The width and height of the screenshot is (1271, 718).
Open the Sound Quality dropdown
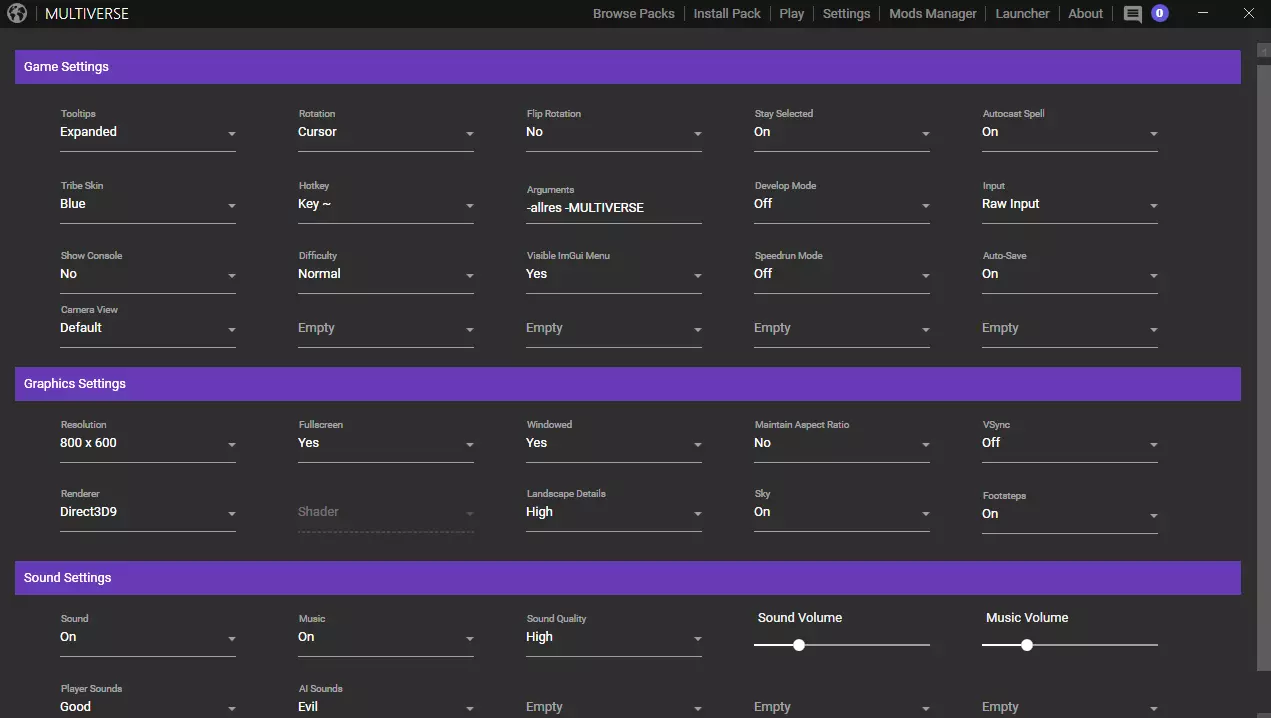coord(614,637)
